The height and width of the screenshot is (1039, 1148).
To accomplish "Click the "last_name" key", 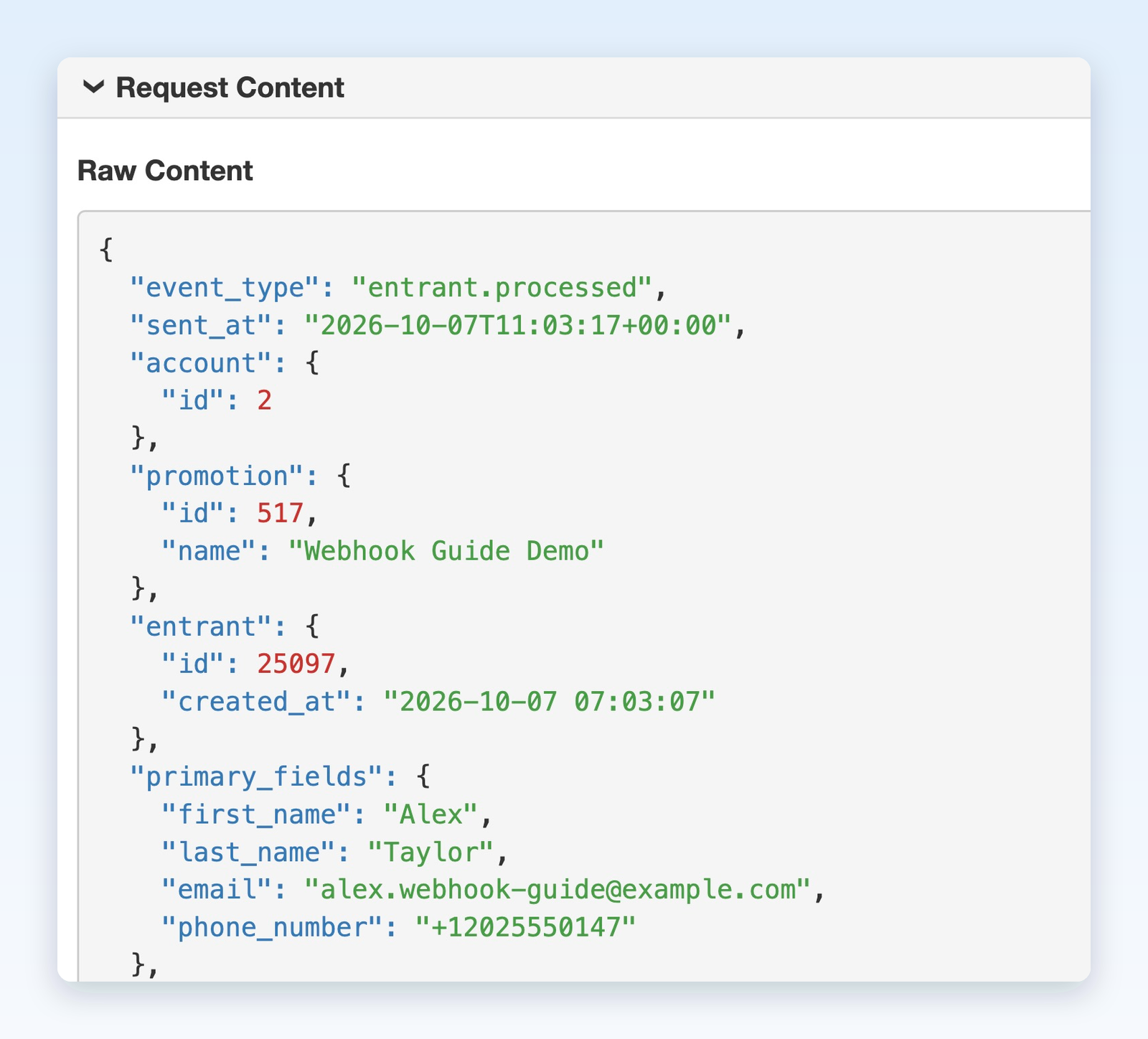I will 248,852.
